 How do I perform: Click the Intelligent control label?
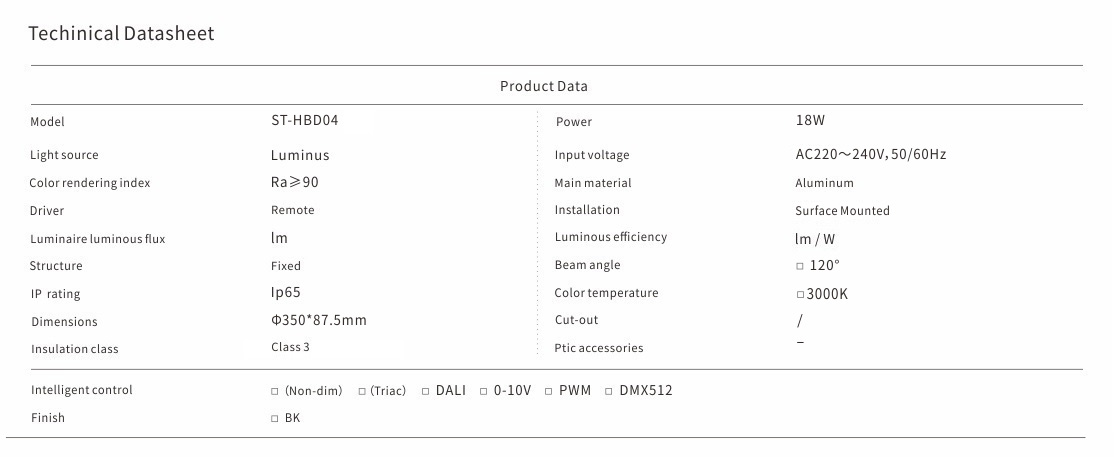tap(82, 390)
